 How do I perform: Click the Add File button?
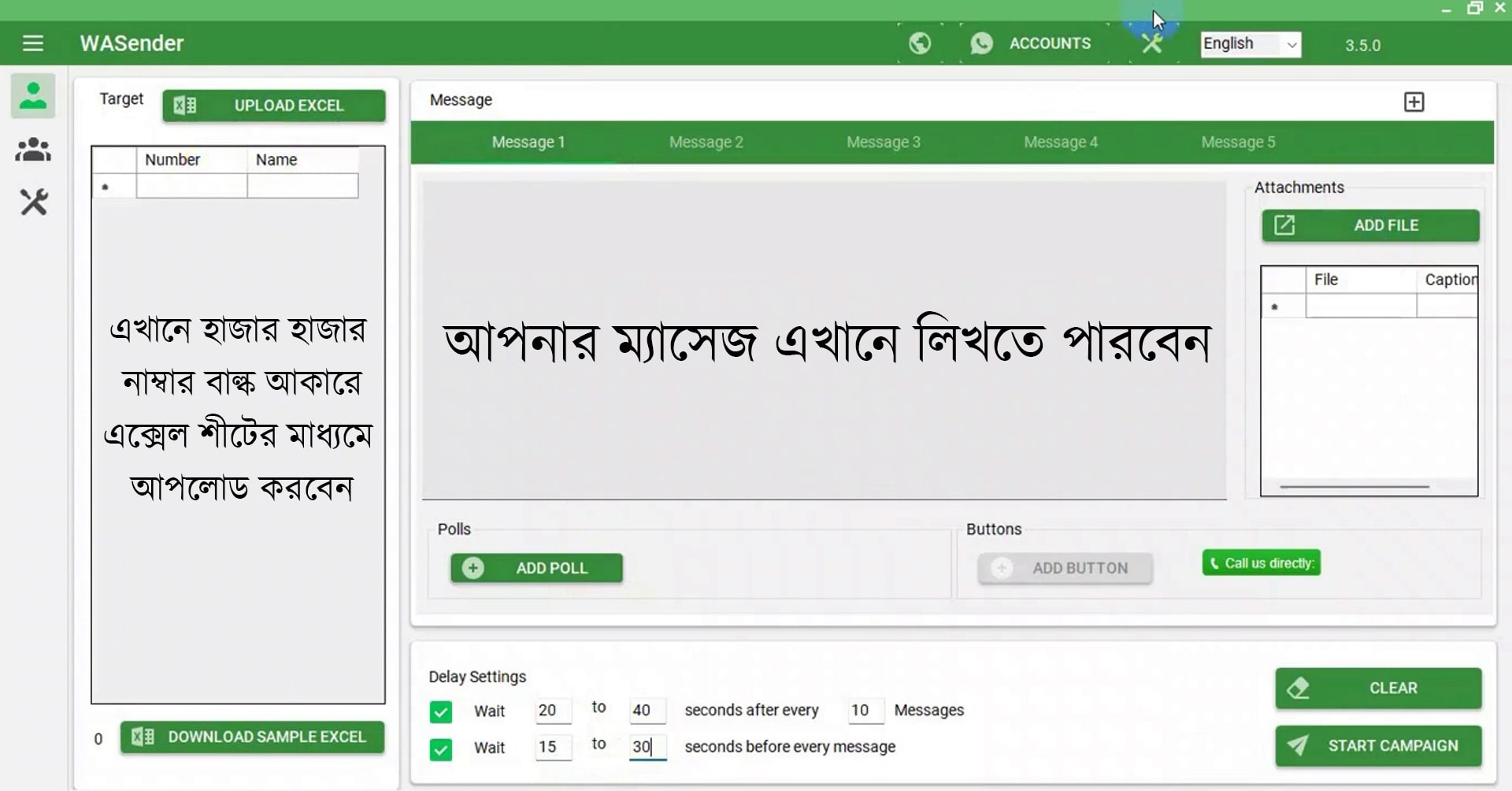tap(1370, 225)
